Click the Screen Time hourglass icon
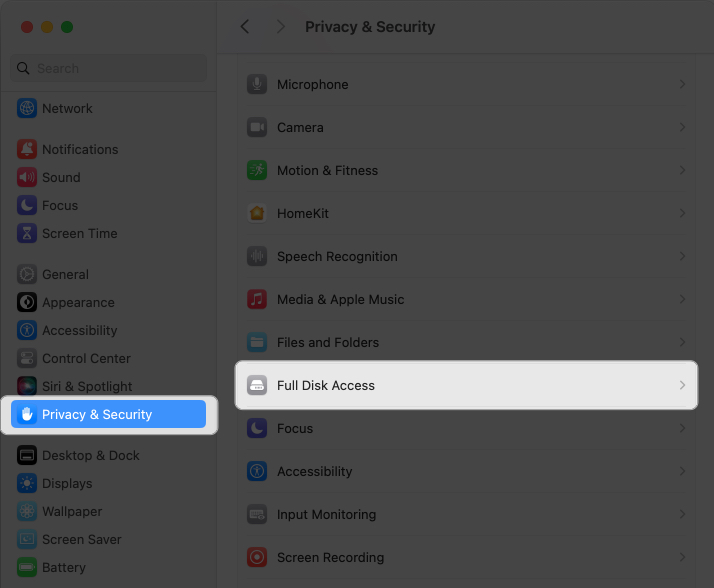The height and width of the screenshot is (588, 714). pos(27,233)
